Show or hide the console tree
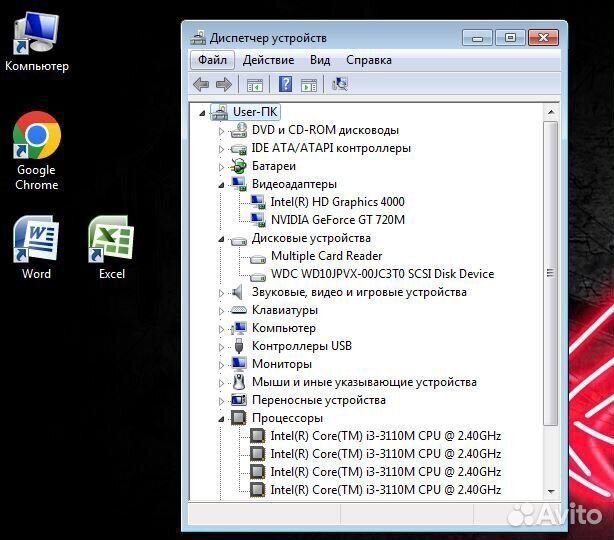The height and width of the screenshot is (540, 614). pyautogui.click(x=255, y=85)
